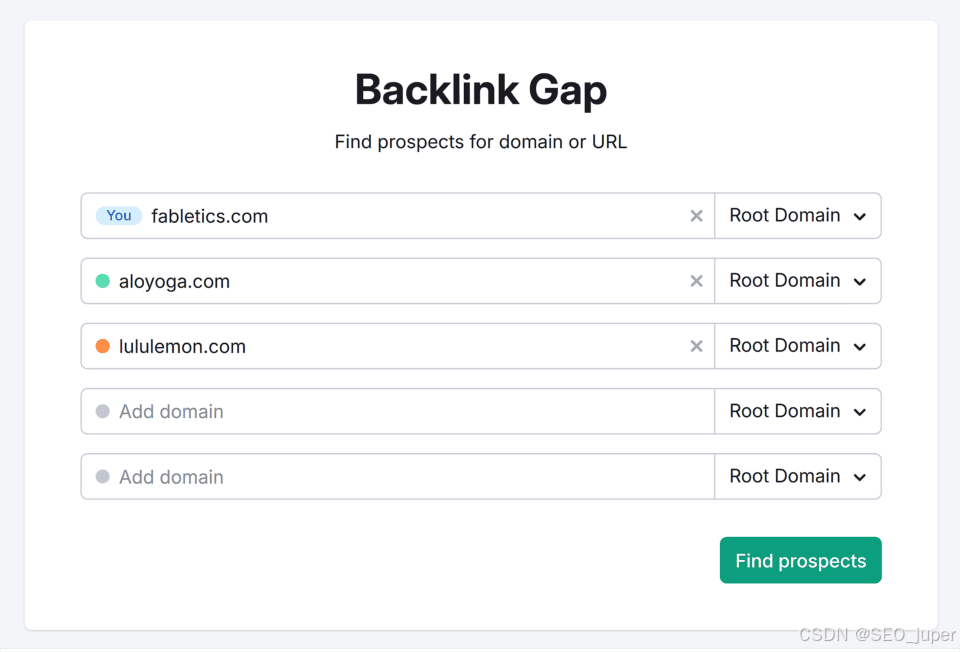This screenshot has width=960, height=652.
Task: Open Root Domain dropdown for last domain row
Action: click(798, 476)
